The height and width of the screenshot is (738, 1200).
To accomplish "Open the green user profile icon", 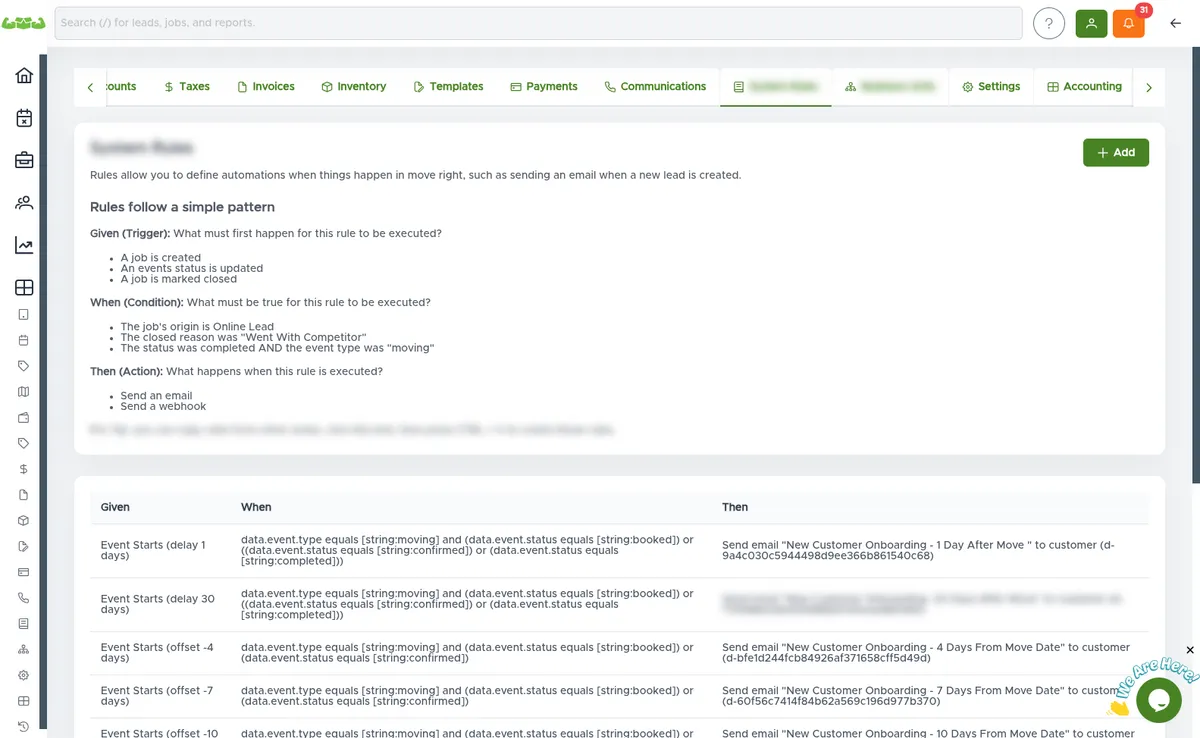I will (1090, 22).
